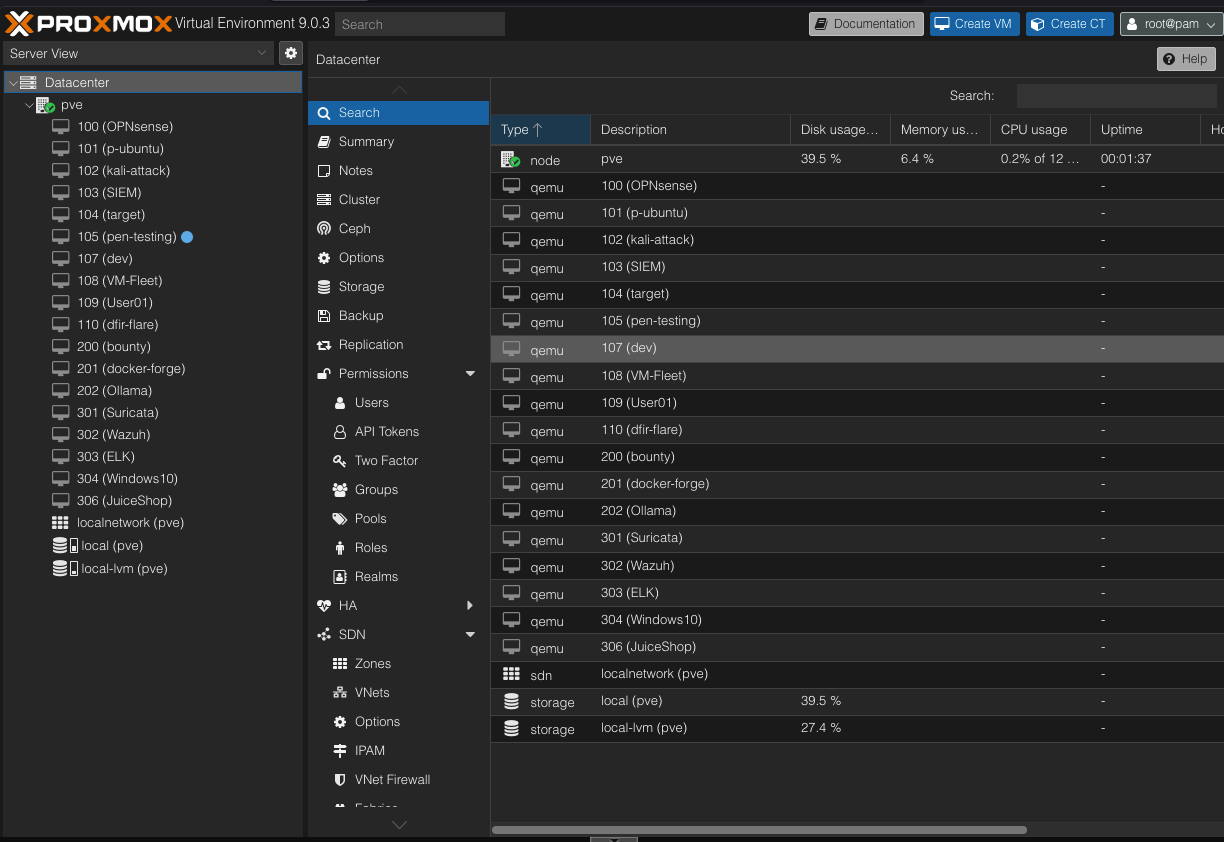Sort by the Type column header
Image resolution: width=1224 pixels, height=842 pixels.
point(540,130)
